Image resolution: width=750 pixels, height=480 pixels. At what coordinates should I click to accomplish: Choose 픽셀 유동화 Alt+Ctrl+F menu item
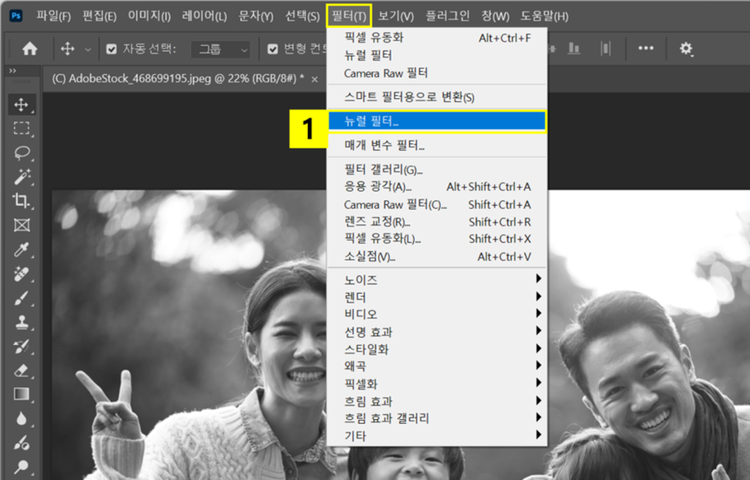(437, 38)
